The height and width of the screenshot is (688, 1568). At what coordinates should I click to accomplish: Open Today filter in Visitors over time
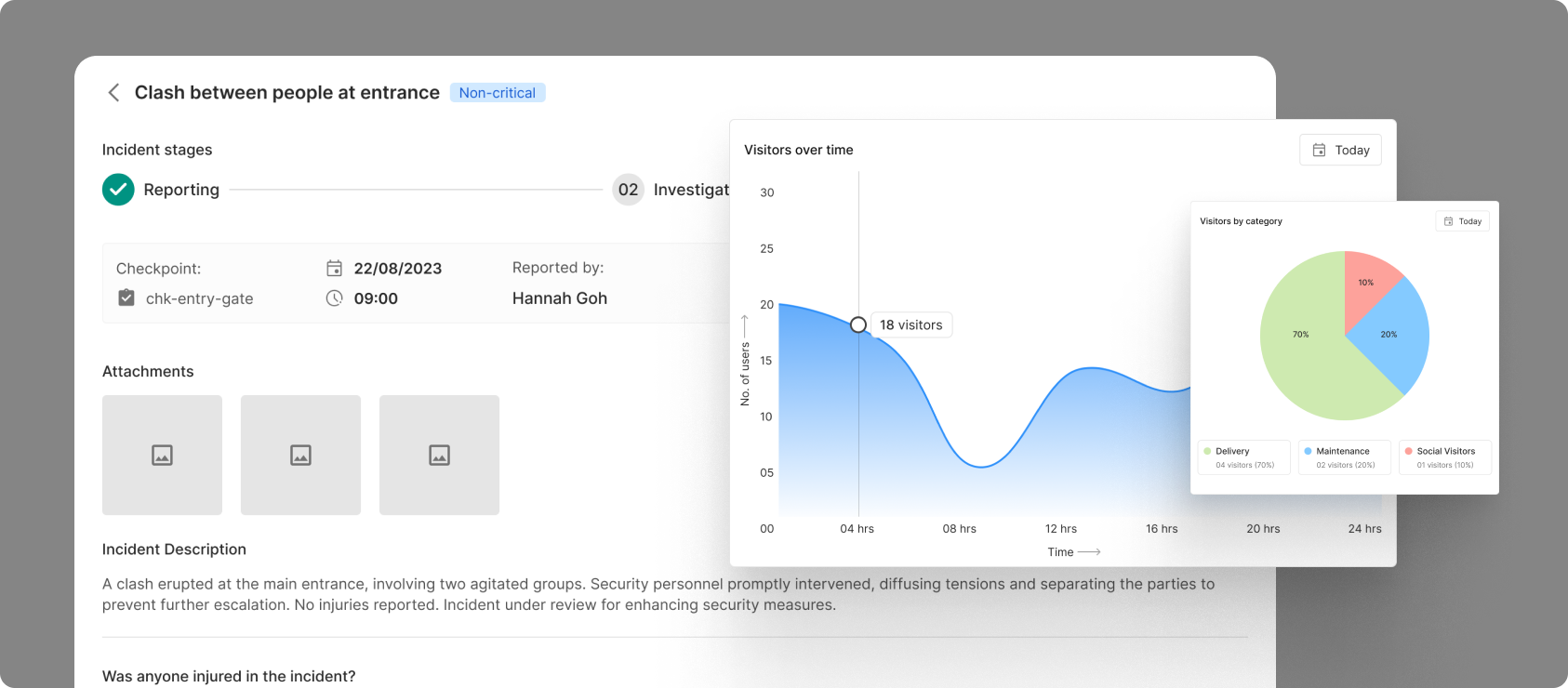pos(1340,150)
